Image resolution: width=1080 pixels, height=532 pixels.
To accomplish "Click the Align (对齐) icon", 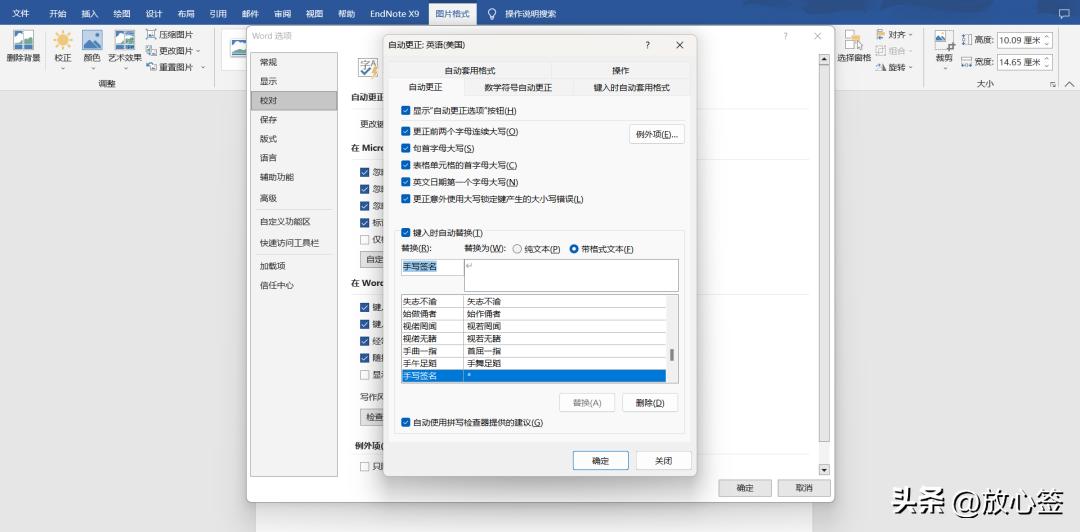I will [x=881, y=34].
